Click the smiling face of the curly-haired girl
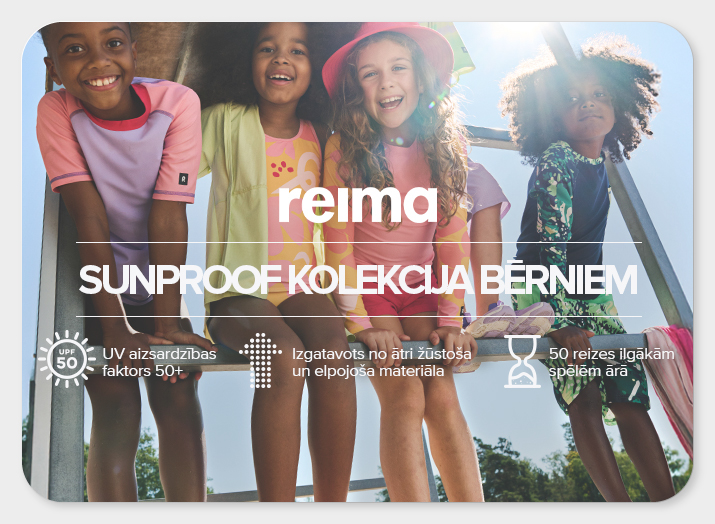 389,87
